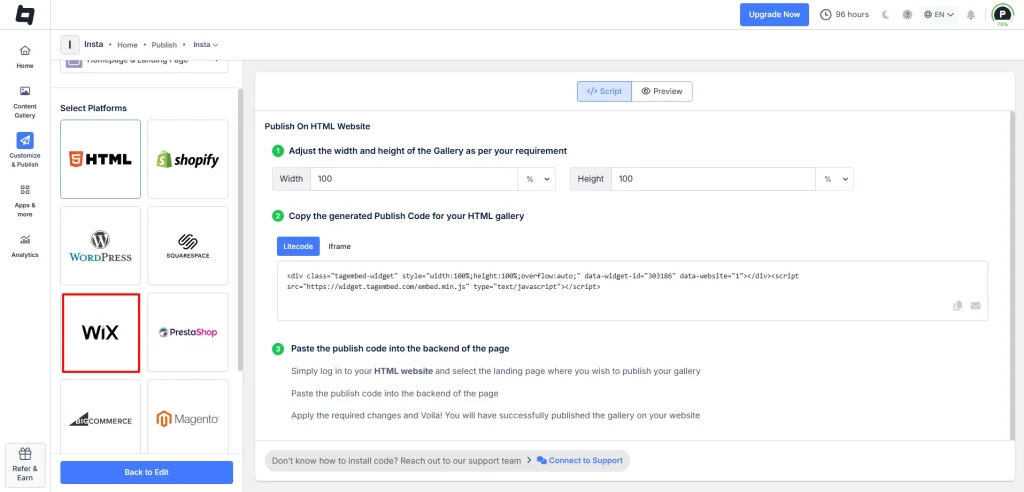Click the 96 hours clock indicator
Screen dimensions: 1024x492
pos(844,14)
